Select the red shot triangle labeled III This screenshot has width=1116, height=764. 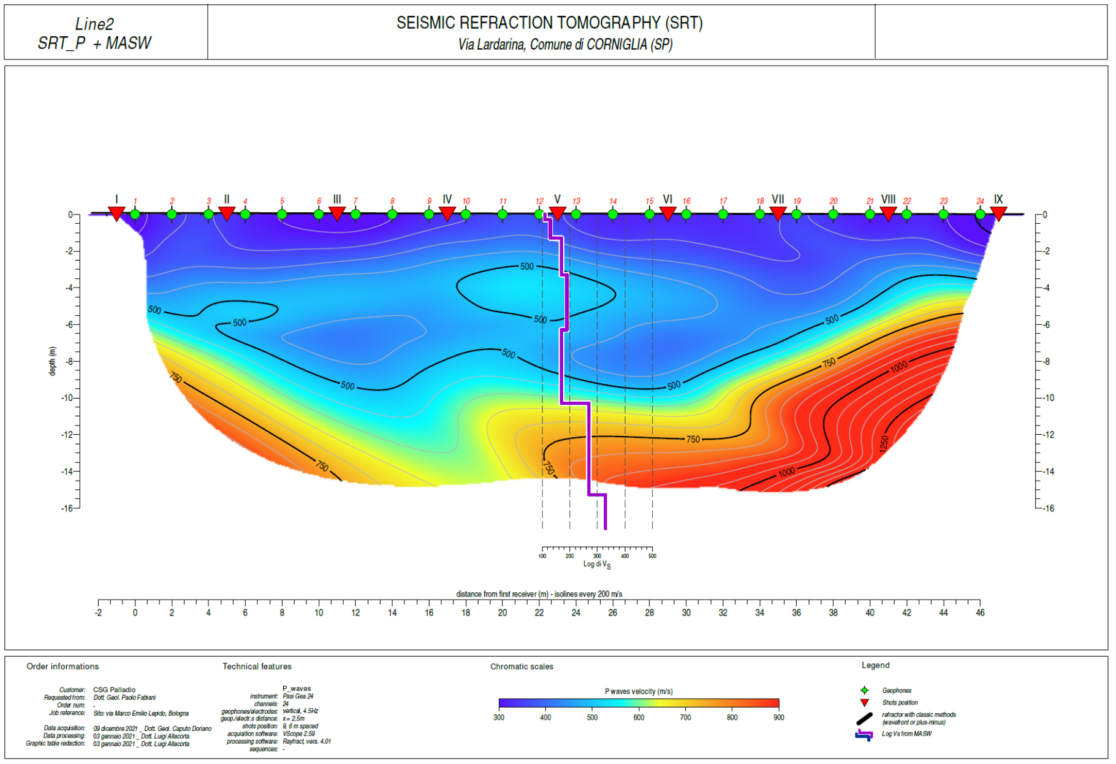click(x=337, y=214)
